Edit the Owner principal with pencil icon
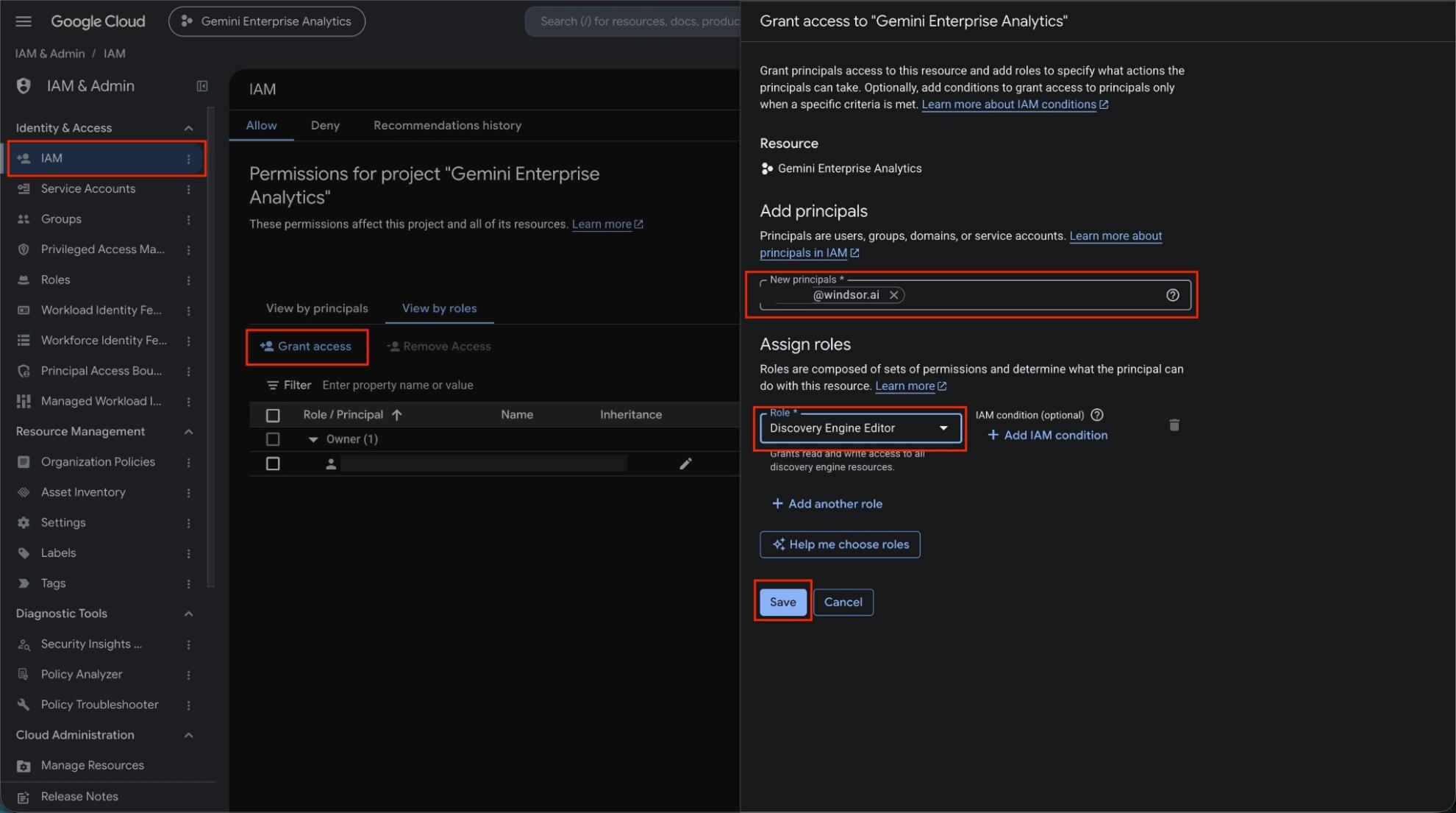Image resolution: width=1456 pixels, height=813 pixels. click(685, 464)
